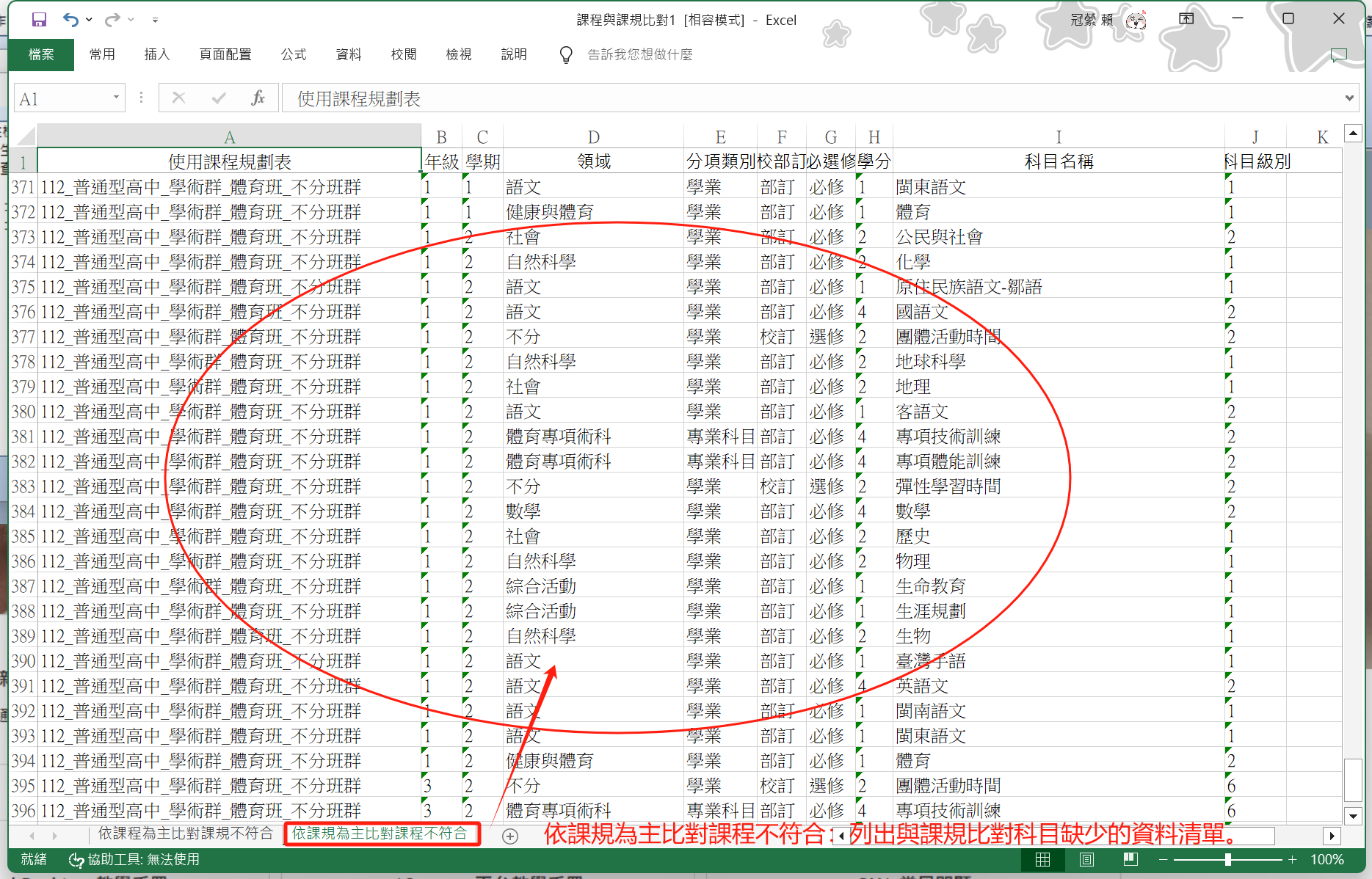Click the horizontal scrollbar right arrow
The image size is (1372, 879).
point(1332,836)
